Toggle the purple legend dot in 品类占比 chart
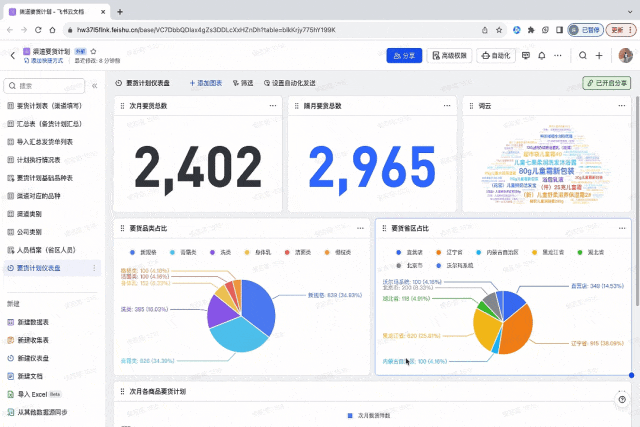Viewport: 640px width, 427px height. (212, 252)
